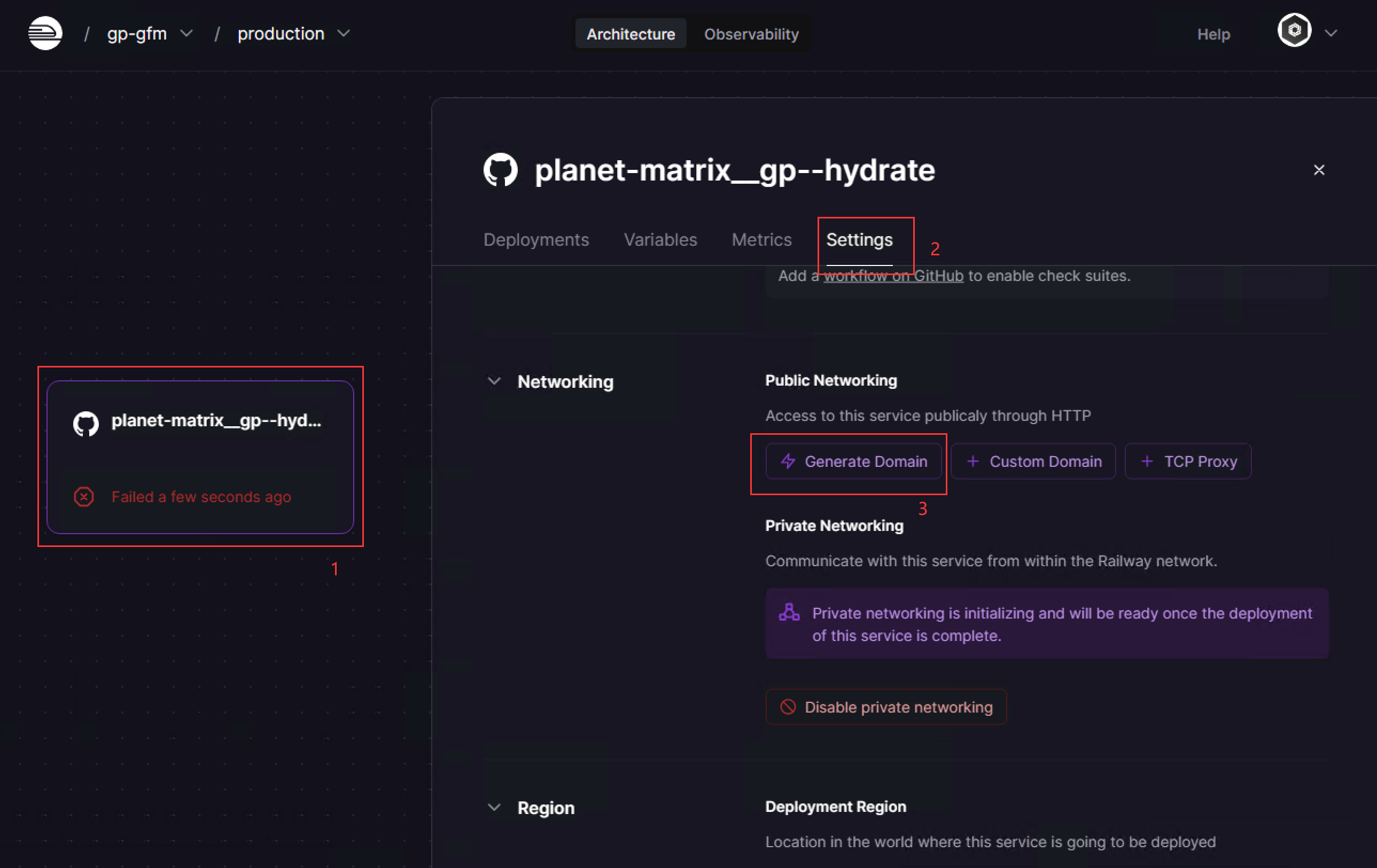Click the TCP Proxy button
Viewport: 1377px width, 868px height.
click(1188, 461)
